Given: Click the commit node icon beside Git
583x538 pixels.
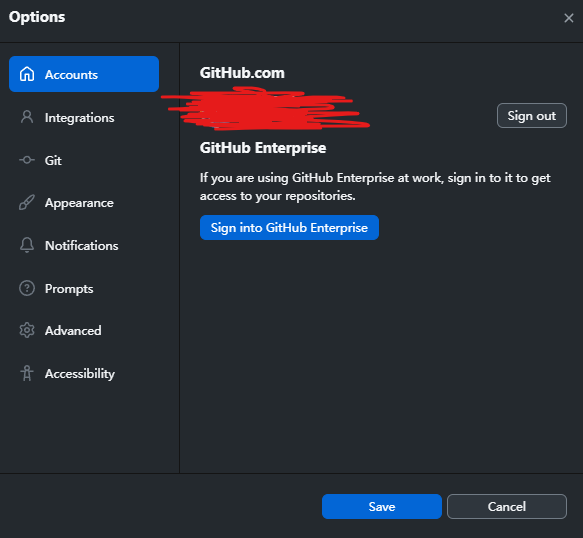Looking at the screenshot, I should [x=27, y=160].
